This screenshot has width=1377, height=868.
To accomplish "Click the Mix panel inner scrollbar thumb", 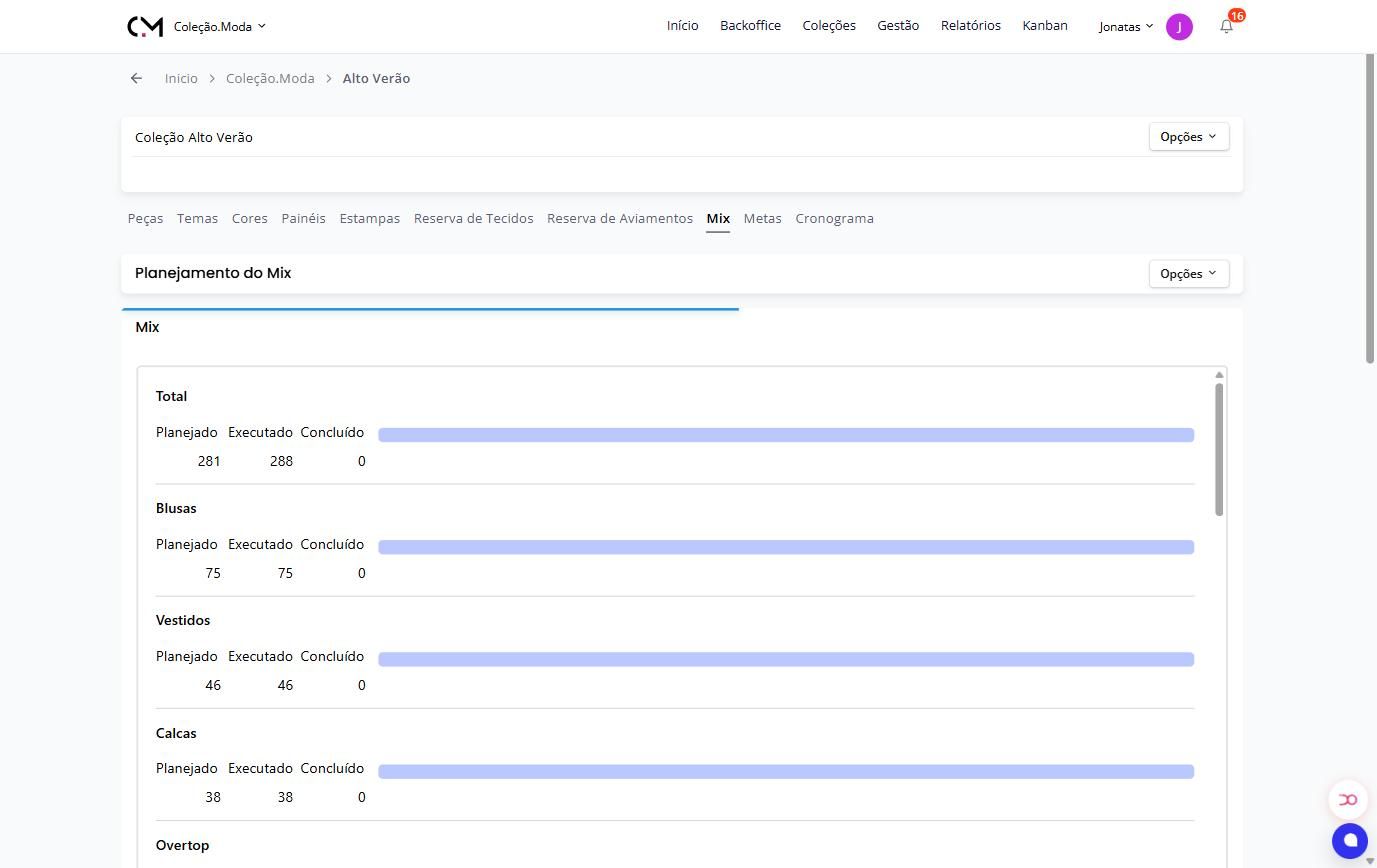I will [1219, 450].
